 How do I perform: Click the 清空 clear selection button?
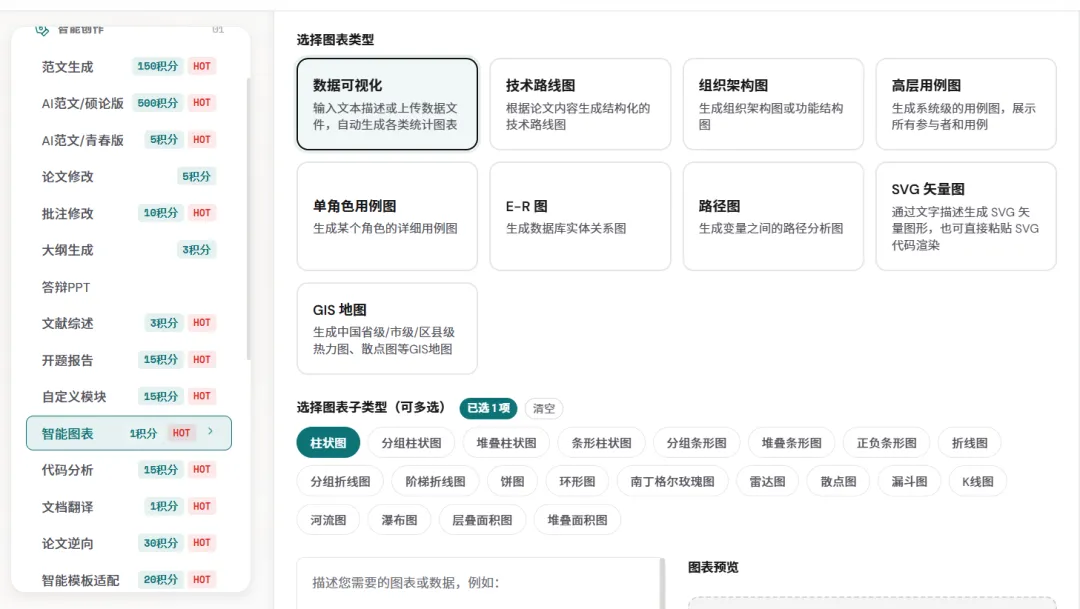(x=543, y=409)
